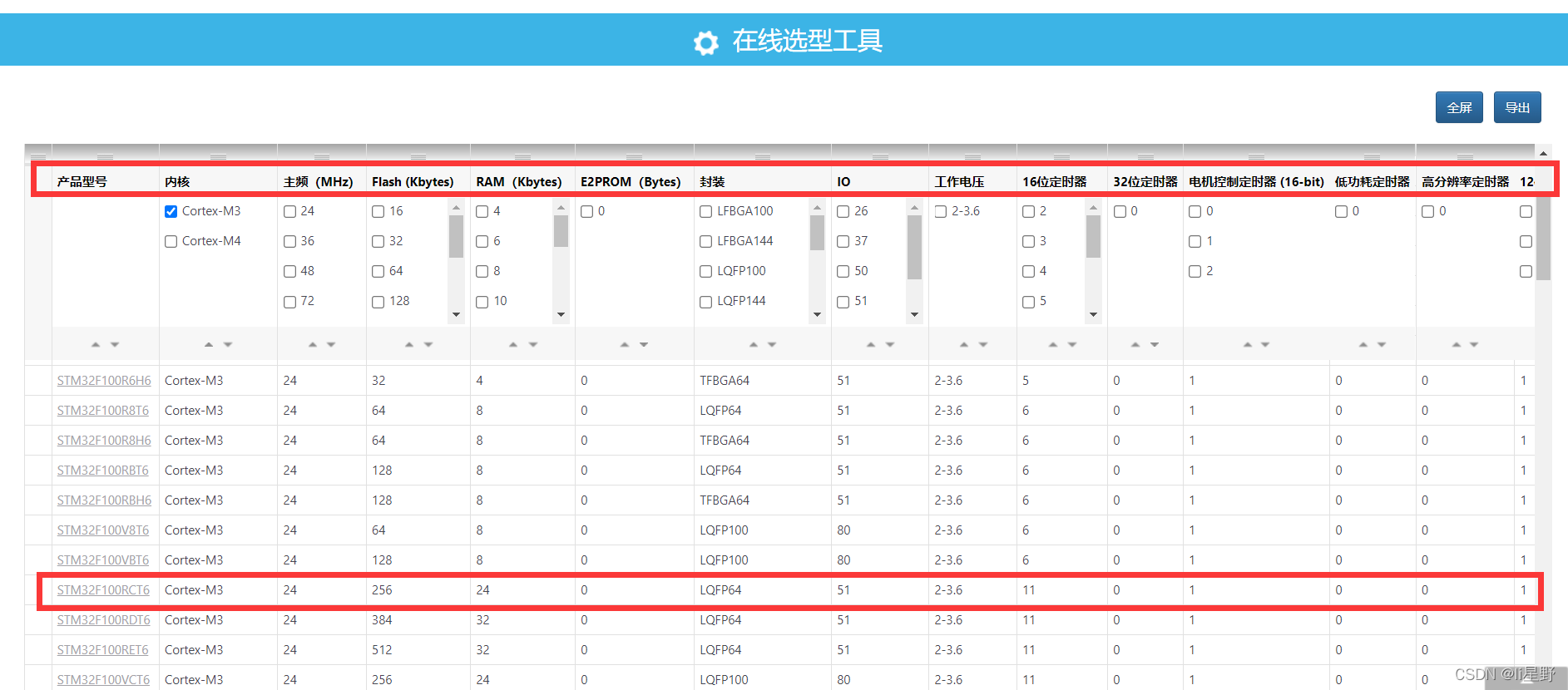Viewport: 1568px width, 690px height.
Task: Click down arrow of RAM filter list
Action: [561, 314]
